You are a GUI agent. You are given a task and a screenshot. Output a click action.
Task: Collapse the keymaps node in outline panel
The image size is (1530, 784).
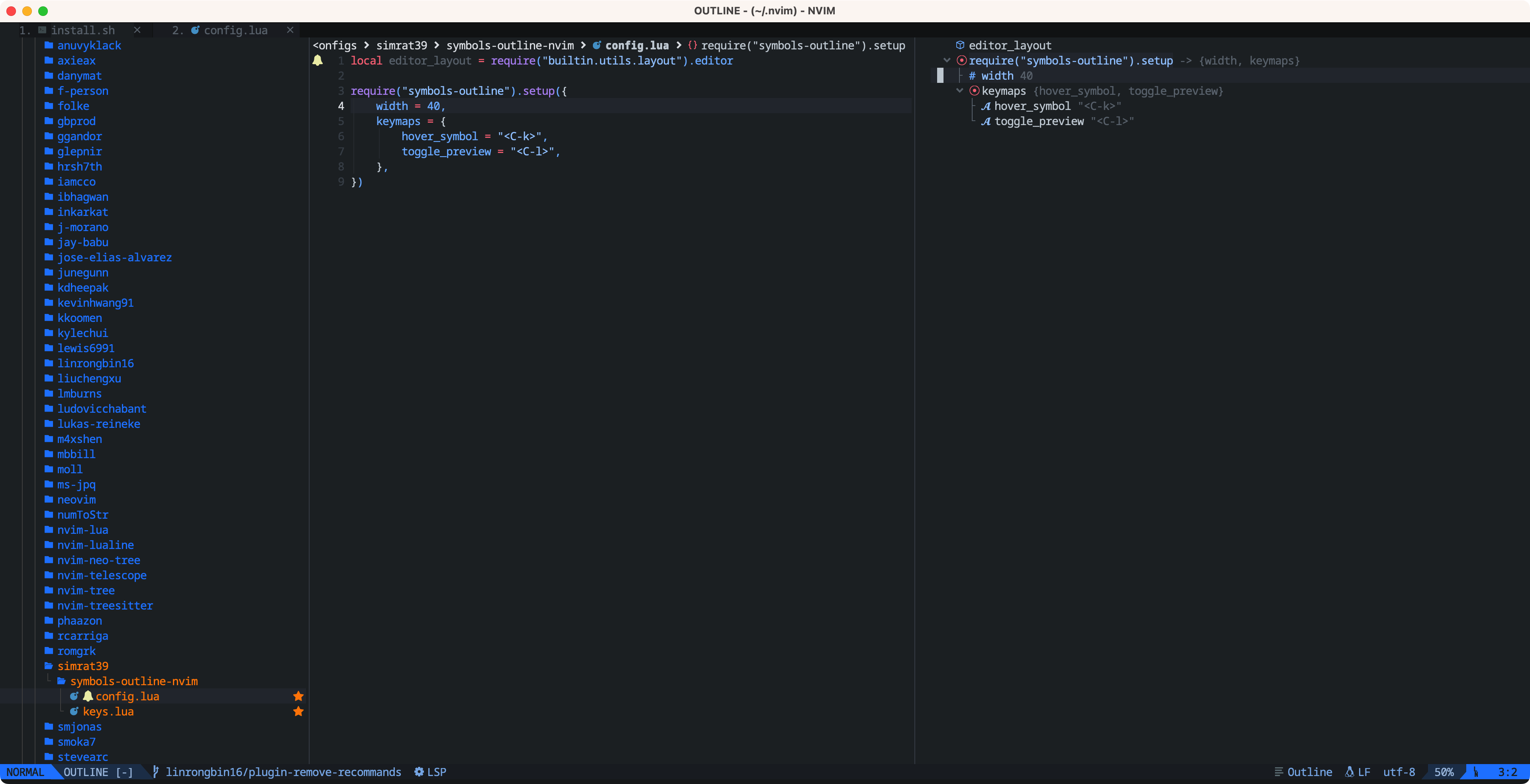(x=960, y=91)
